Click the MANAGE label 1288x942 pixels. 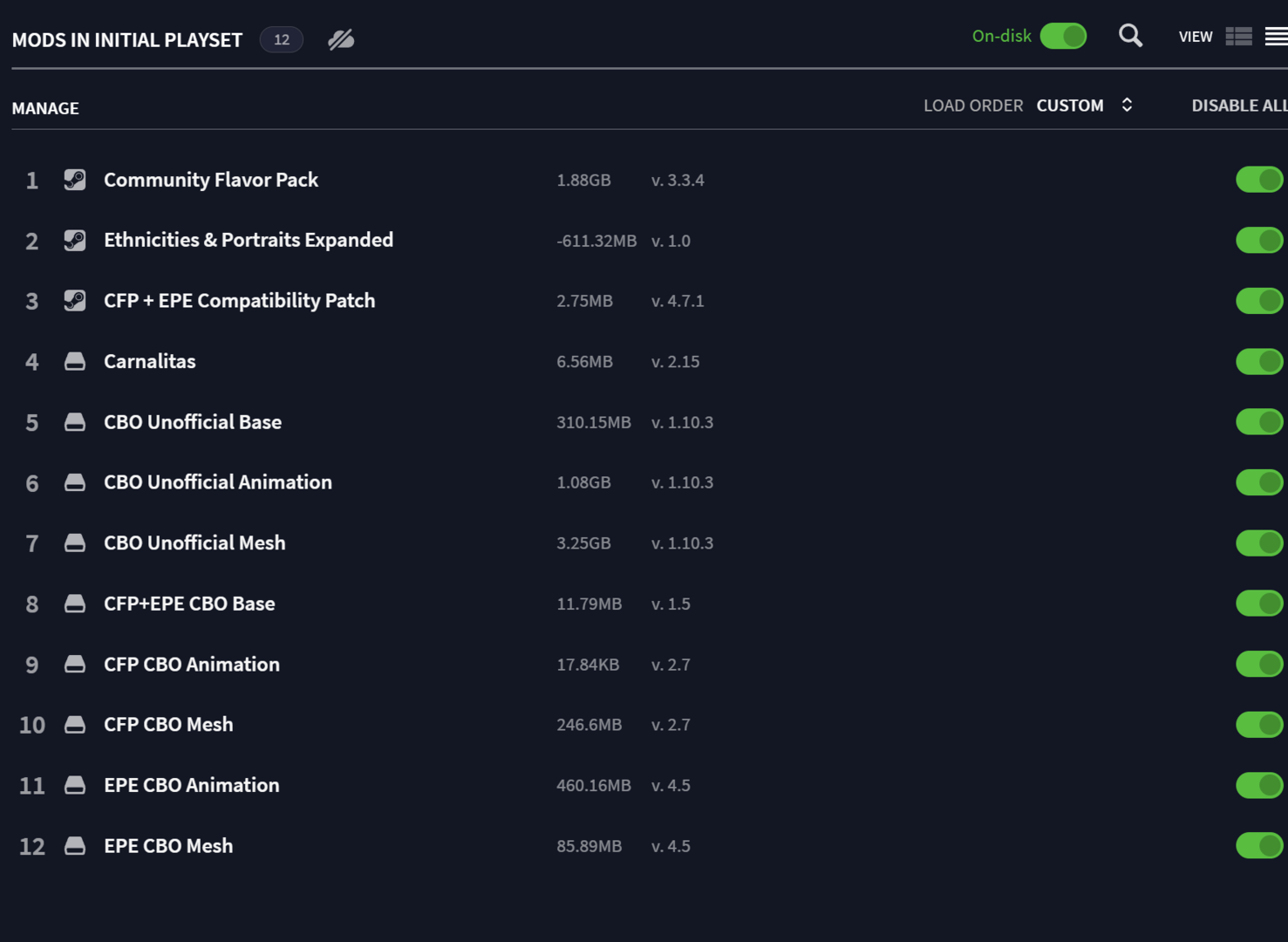click(45, 108)
